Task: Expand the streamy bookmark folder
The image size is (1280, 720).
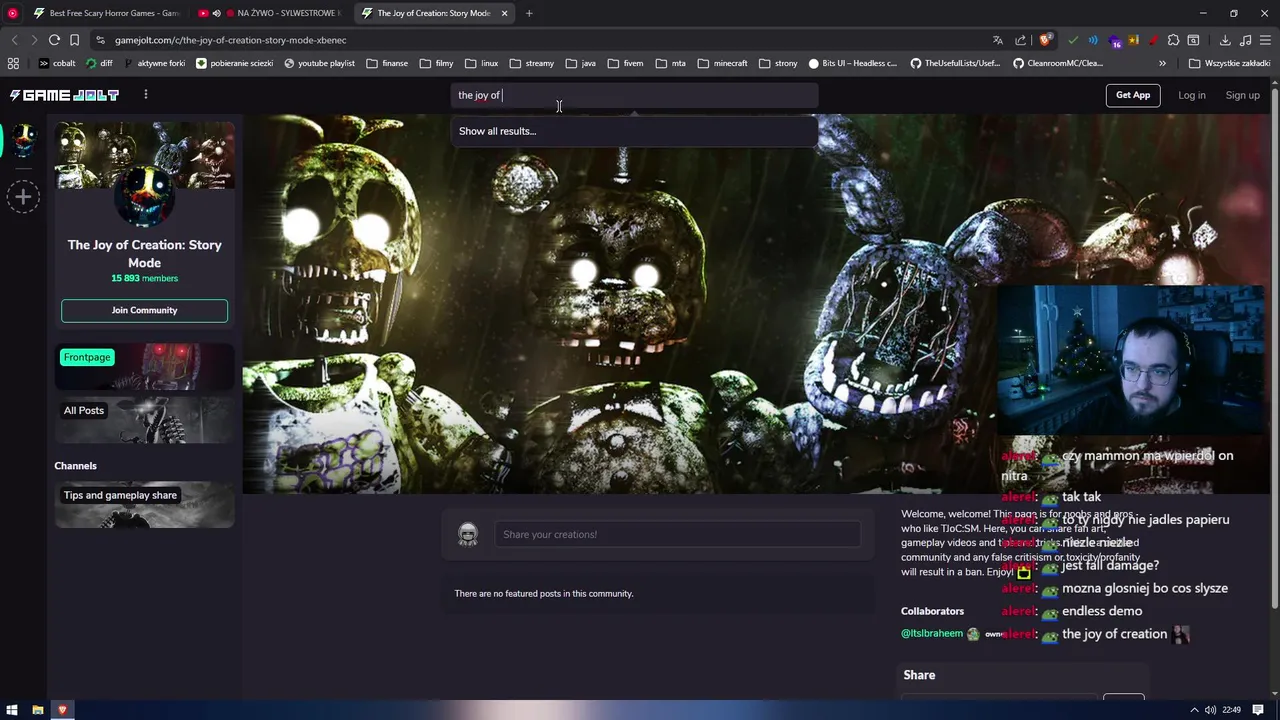Action: [531, 63]
